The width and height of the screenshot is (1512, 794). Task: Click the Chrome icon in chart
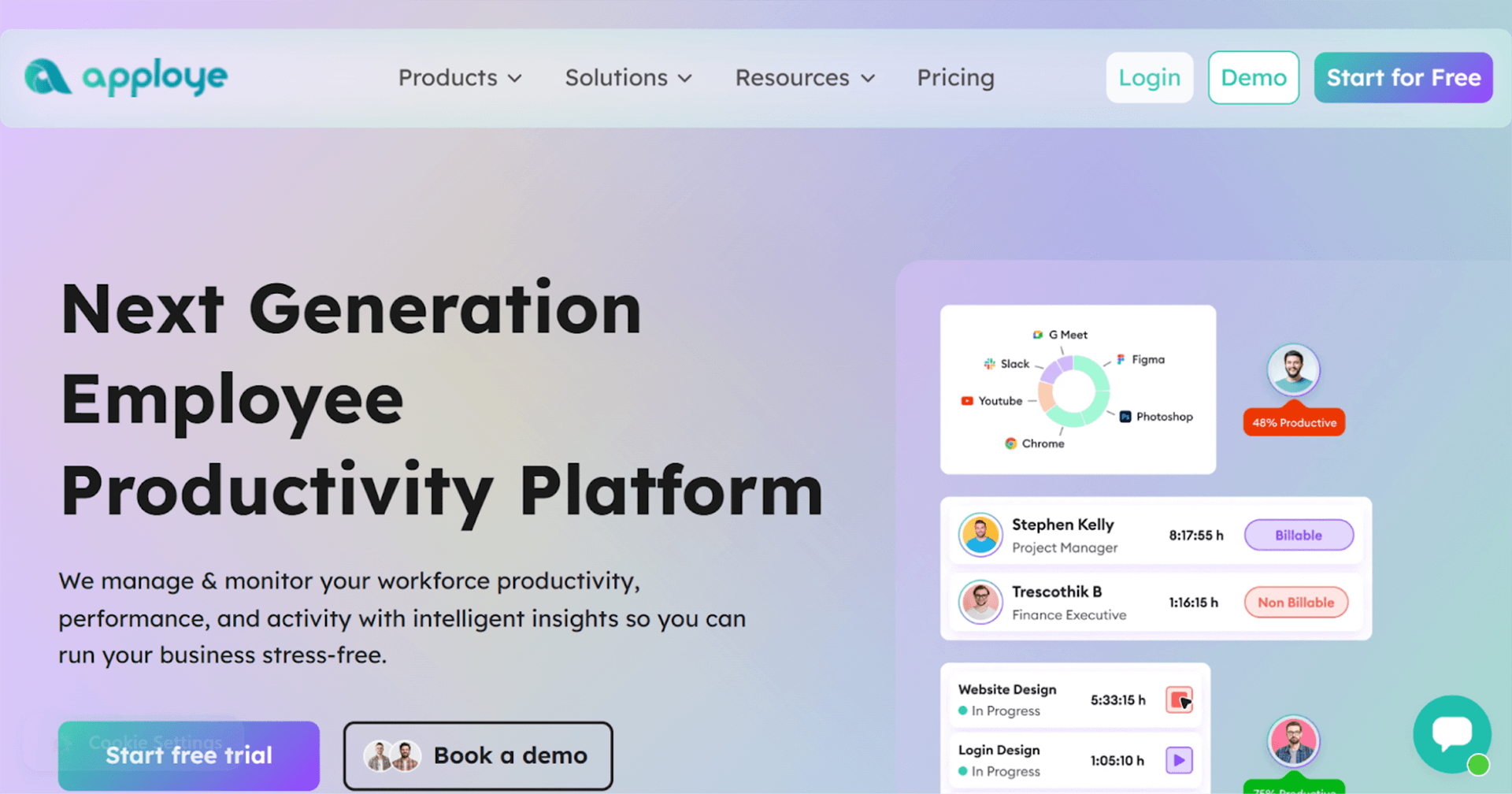pyautogui.click(x=1010, y=443)
